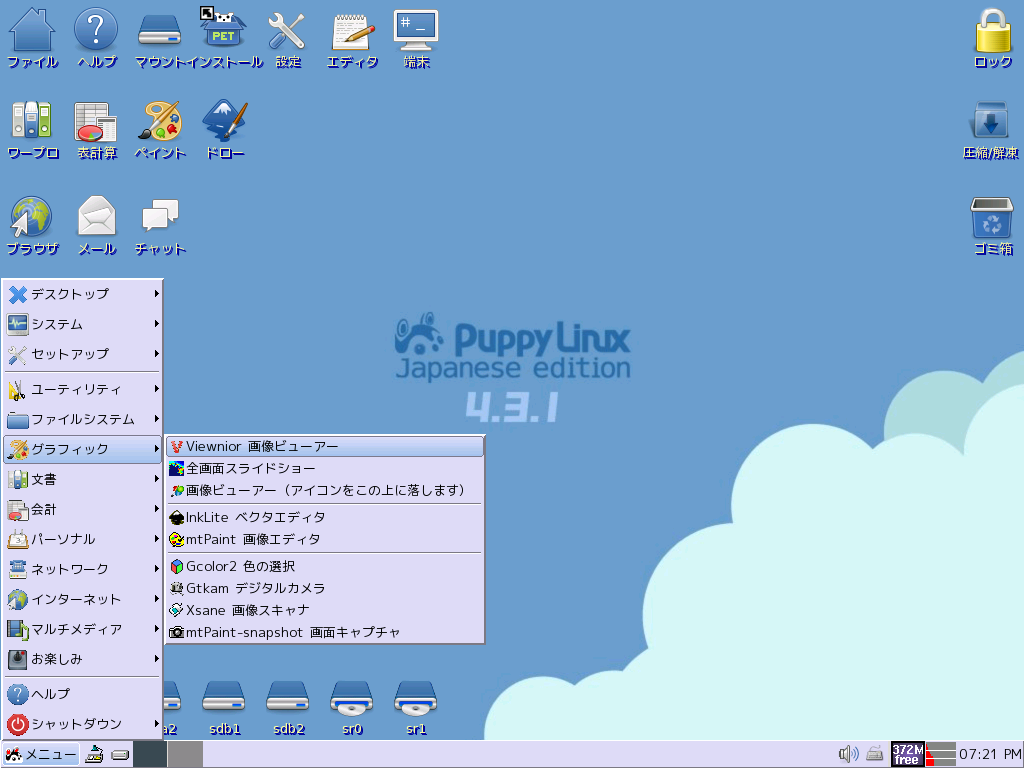Click the ヘルプ entry in main menu
Image resolution: width=1024 pixels, height=768 pixels.
click(82, 694)
